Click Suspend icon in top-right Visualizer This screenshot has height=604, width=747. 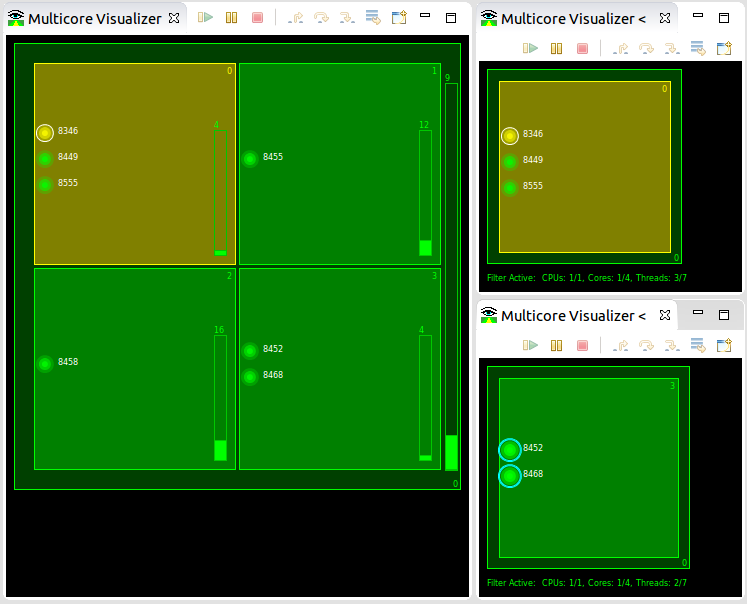click(x=556, y=49)
